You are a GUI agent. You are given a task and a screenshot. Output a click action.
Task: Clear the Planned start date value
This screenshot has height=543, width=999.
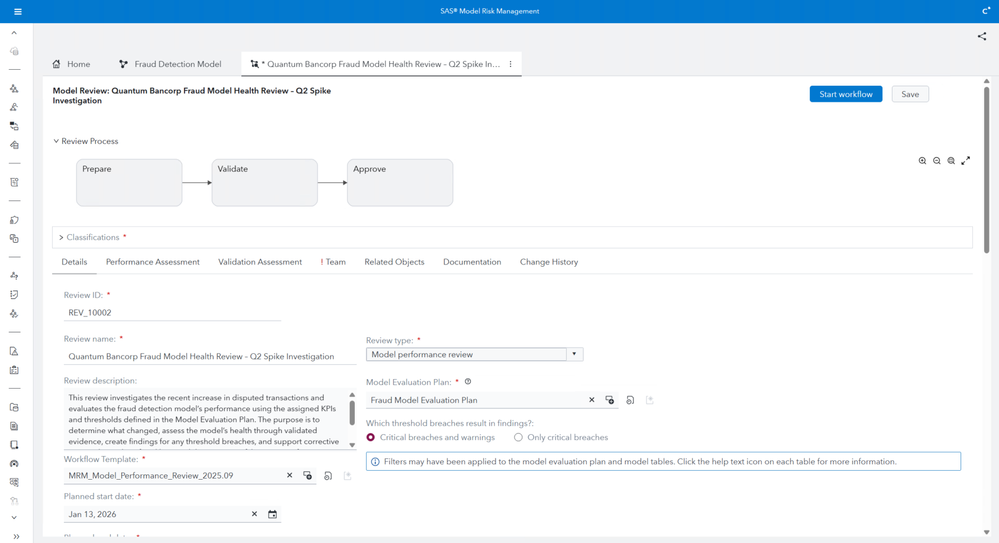tap(254, 514)
